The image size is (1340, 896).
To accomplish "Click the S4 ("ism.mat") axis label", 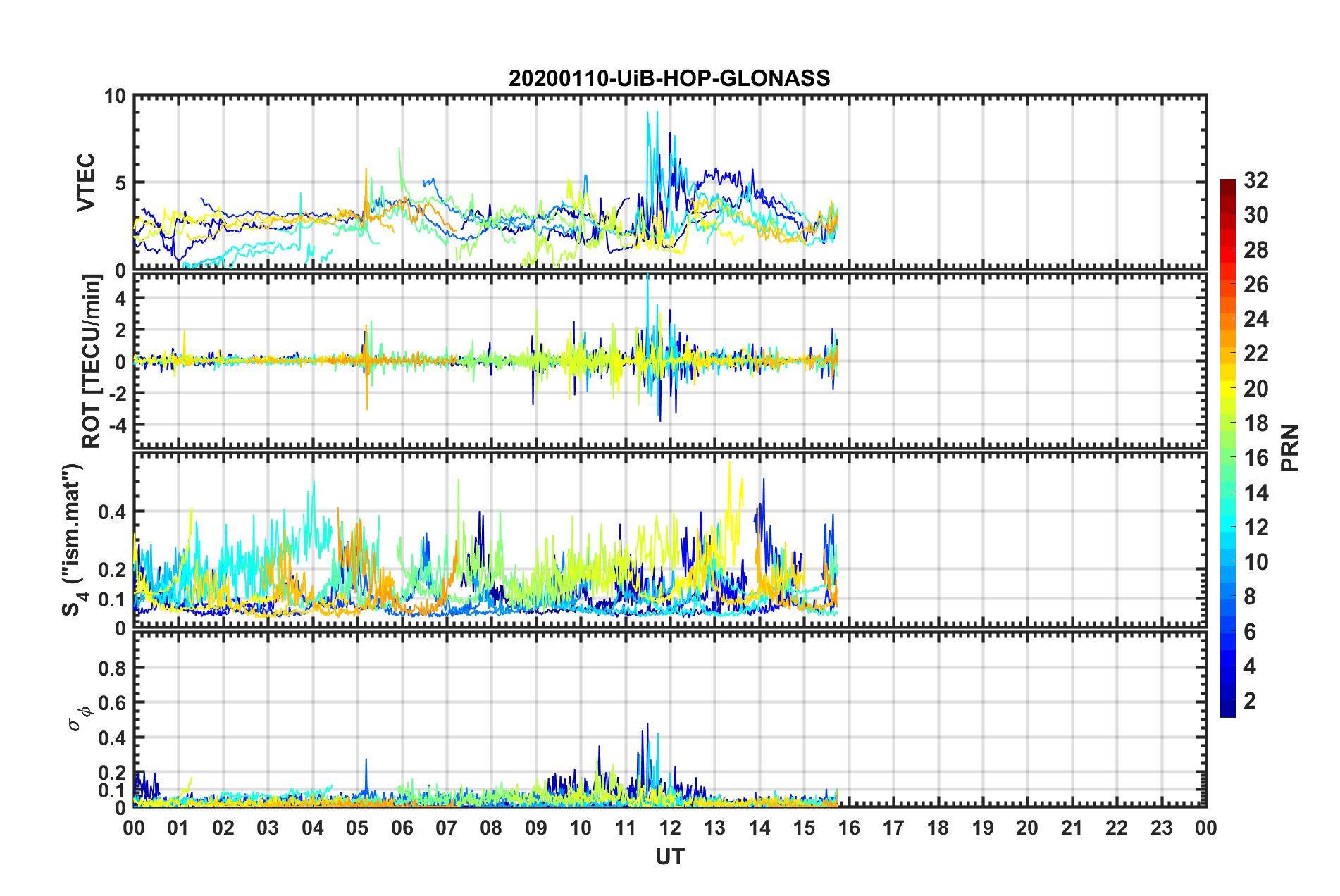I will tap(74, 540).
